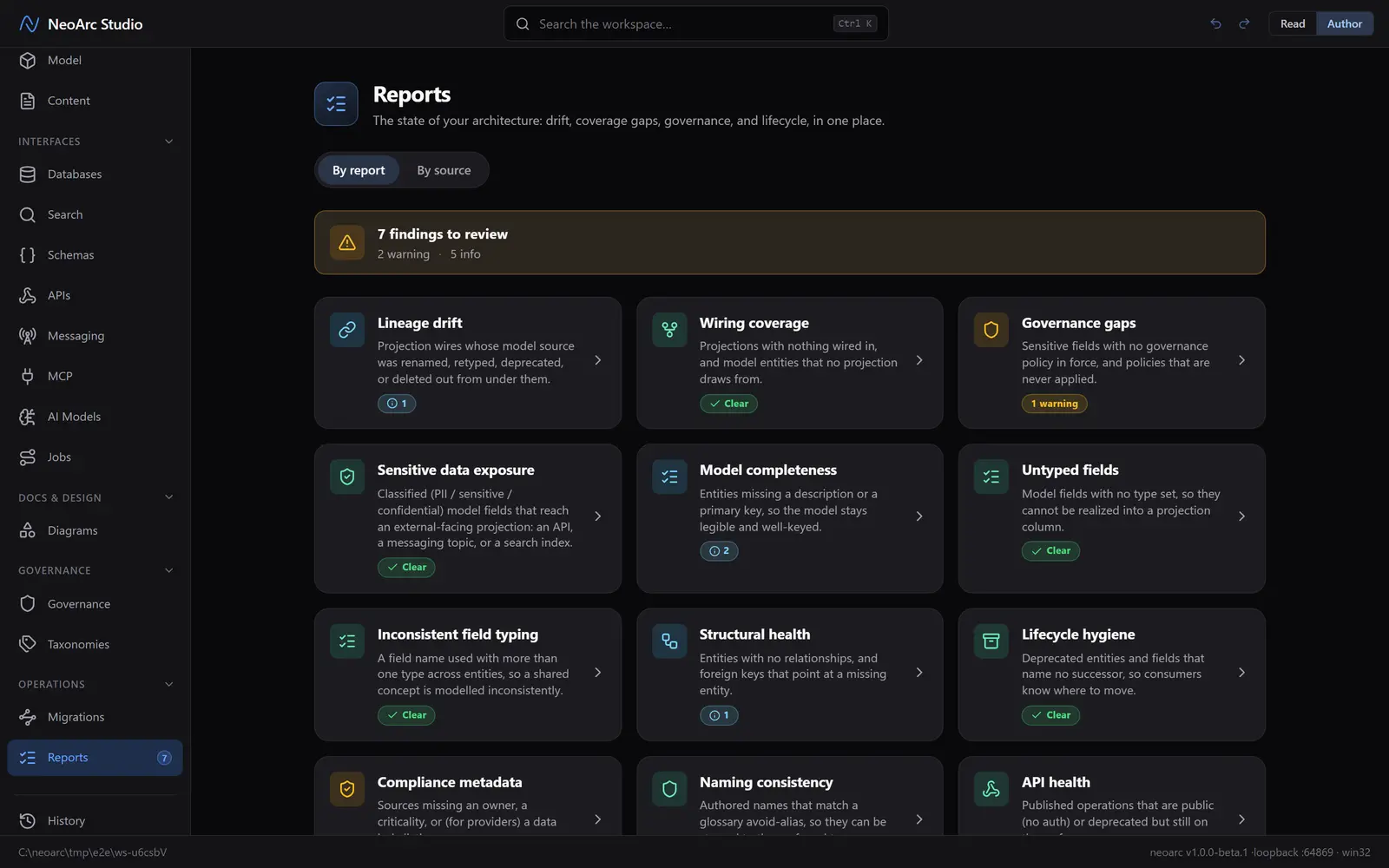Image resolution: width=1389 pixels, height=868 pixels.
Task: Open the Wiring coverage report card
Action: (789, 363)
